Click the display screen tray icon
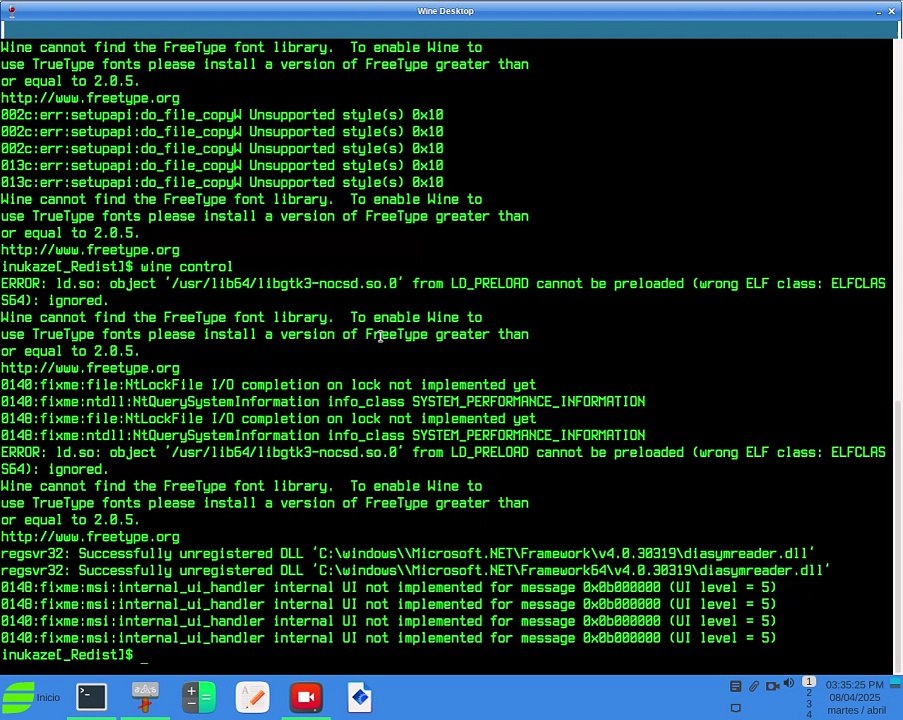This screenshot has width=903, height=720. click(x=735, y=708)
